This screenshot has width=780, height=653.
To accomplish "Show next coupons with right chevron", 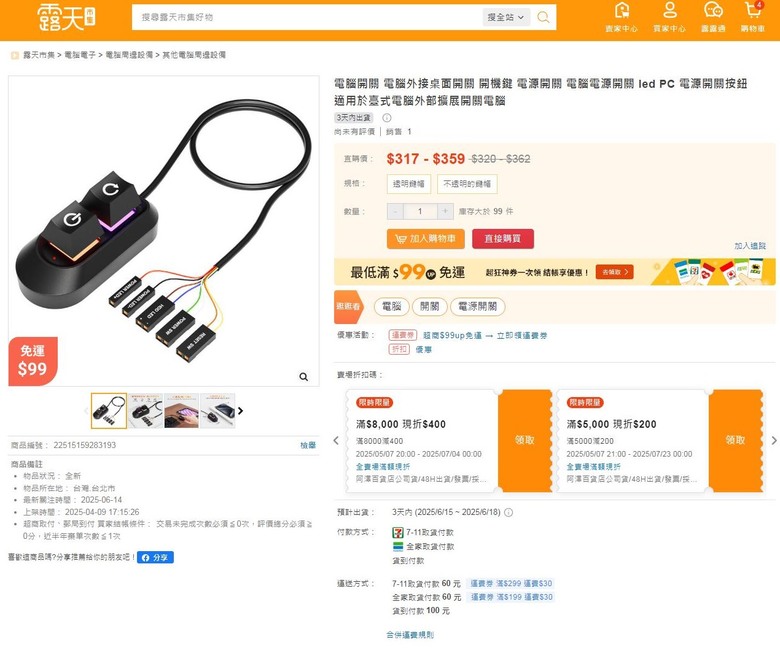I will (x=774, y=440).
